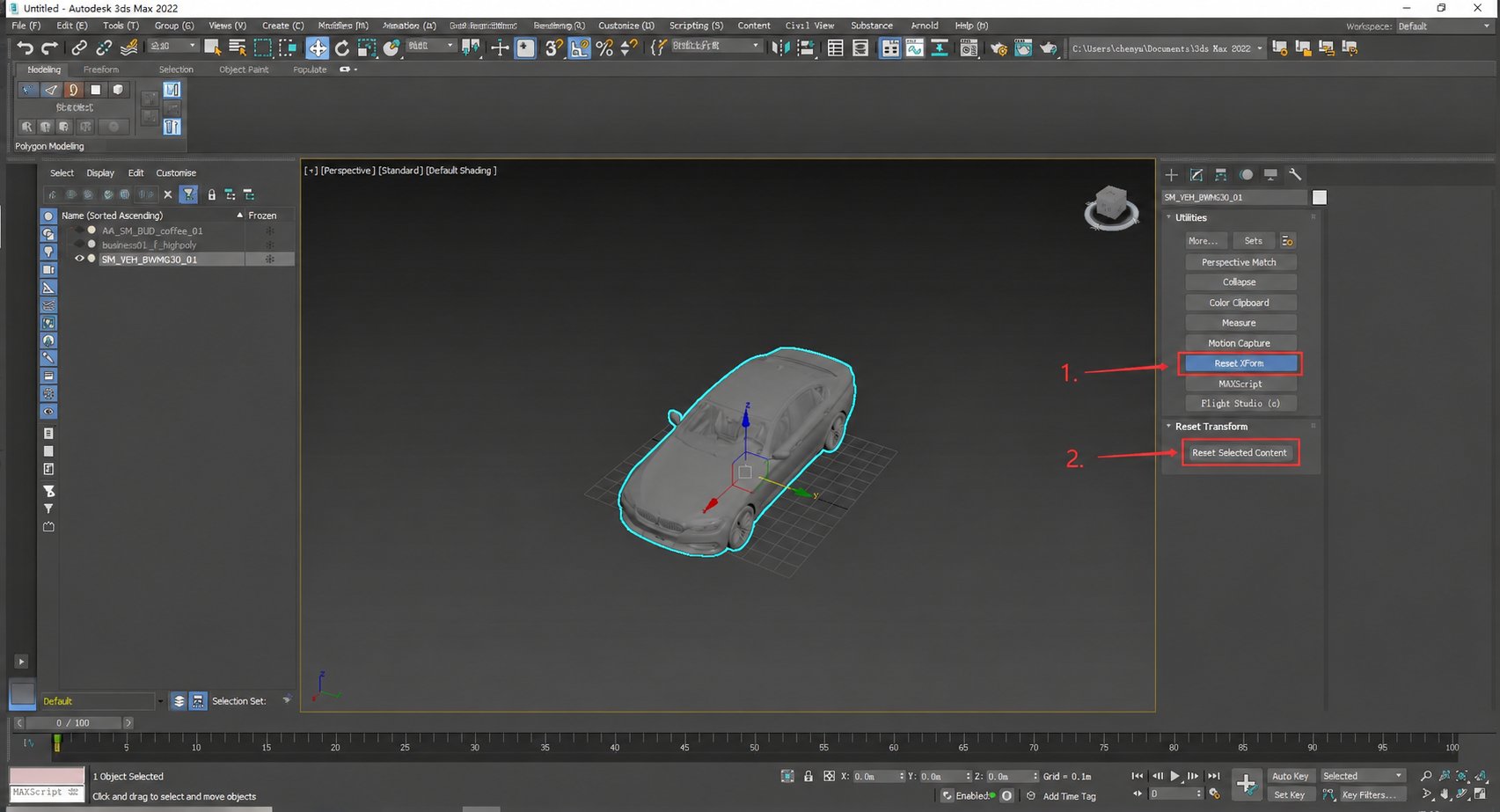Click the large plus Set Keys button

[x=1246, y=784]
